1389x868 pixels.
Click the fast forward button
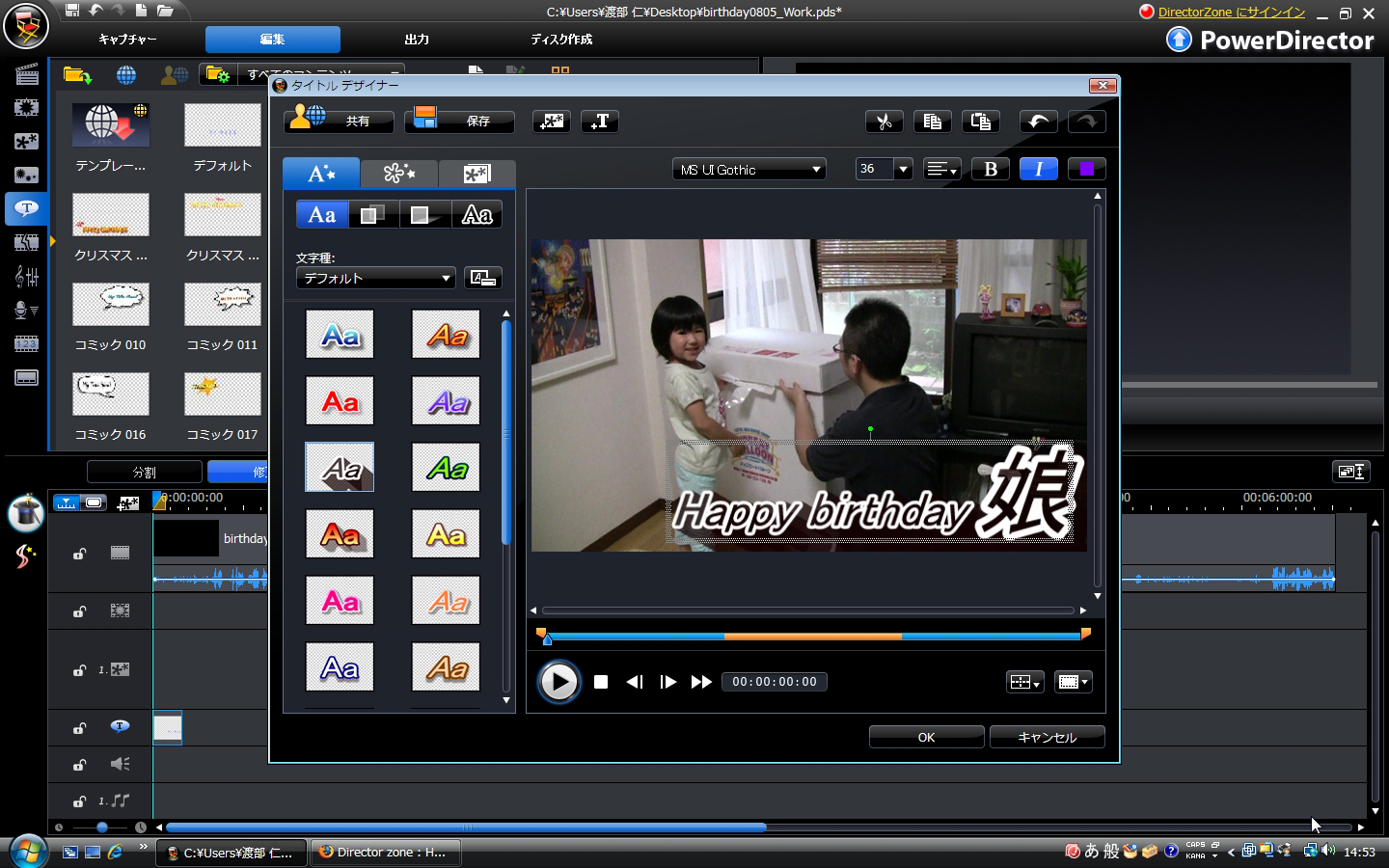[x=701, y=682]
